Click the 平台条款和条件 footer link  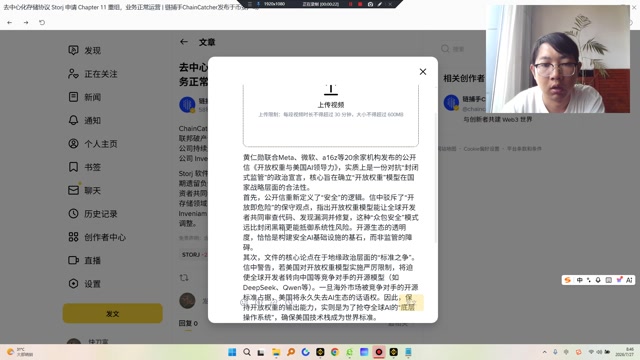[x=524, y=149]
